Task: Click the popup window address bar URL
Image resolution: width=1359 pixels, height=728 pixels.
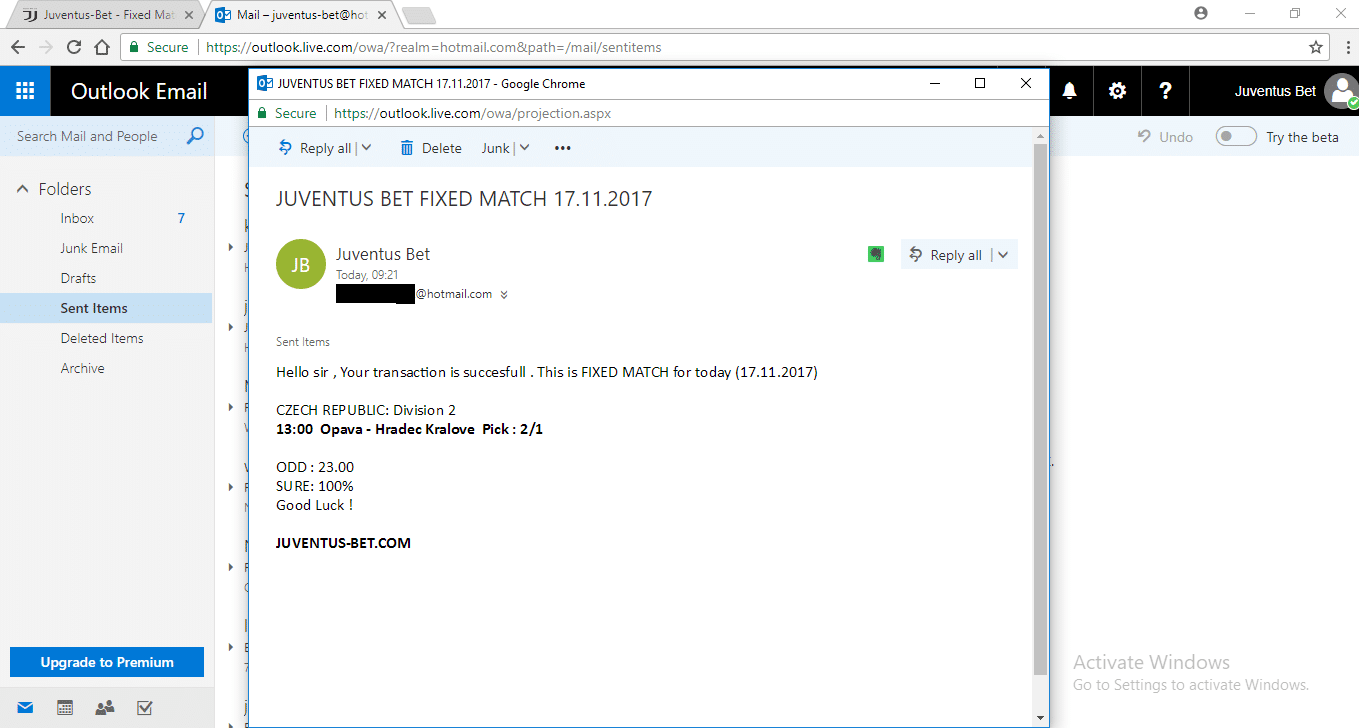Action: [x=472, y=113]
